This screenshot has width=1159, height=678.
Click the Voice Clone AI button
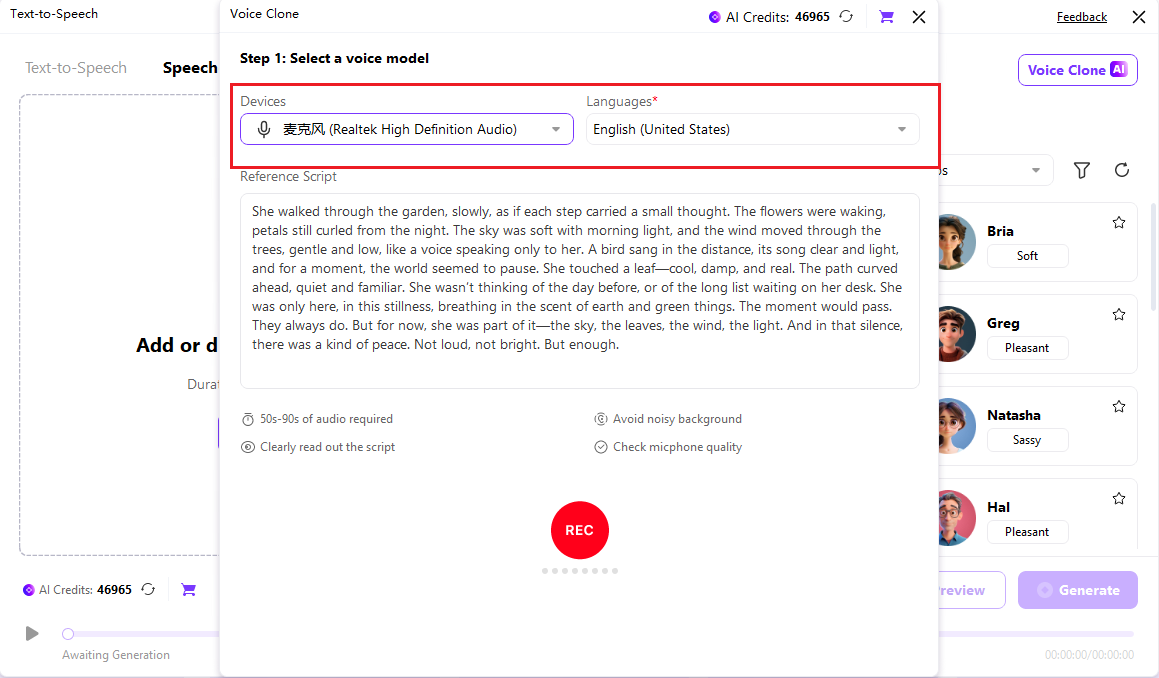tap(1077, 70)
